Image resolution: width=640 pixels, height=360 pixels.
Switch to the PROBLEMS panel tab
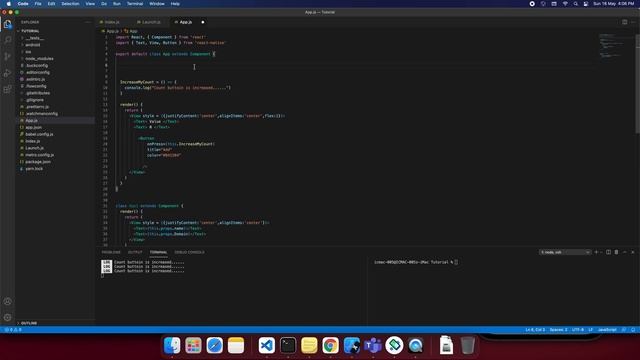111,252
